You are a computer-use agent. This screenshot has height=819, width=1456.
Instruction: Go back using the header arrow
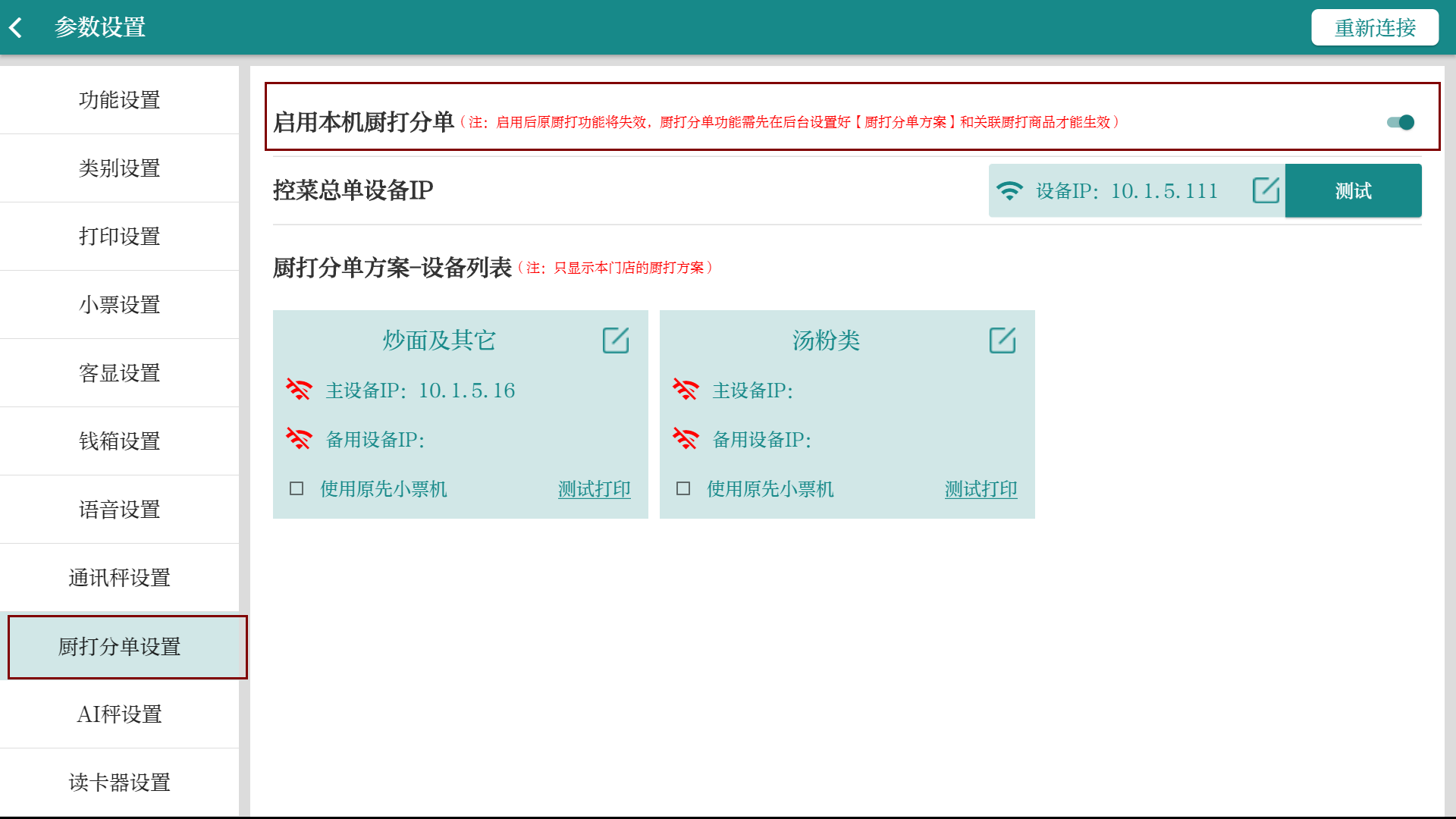16,28
